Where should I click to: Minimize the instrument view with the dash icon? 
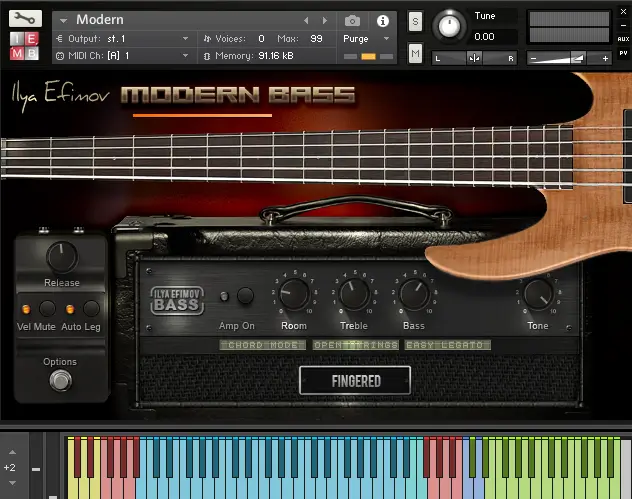[623, 25]
